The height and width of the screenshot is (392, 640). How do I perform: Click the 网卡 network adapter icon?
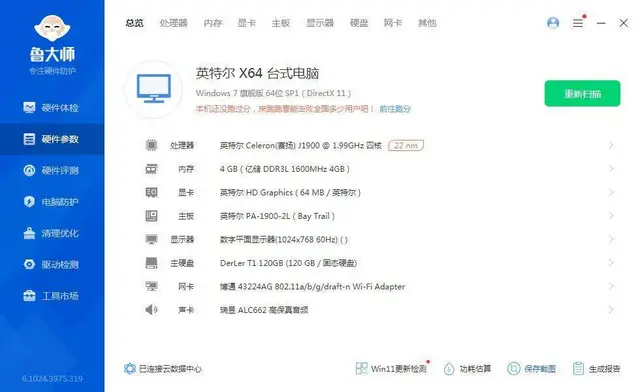click(151, 286)
